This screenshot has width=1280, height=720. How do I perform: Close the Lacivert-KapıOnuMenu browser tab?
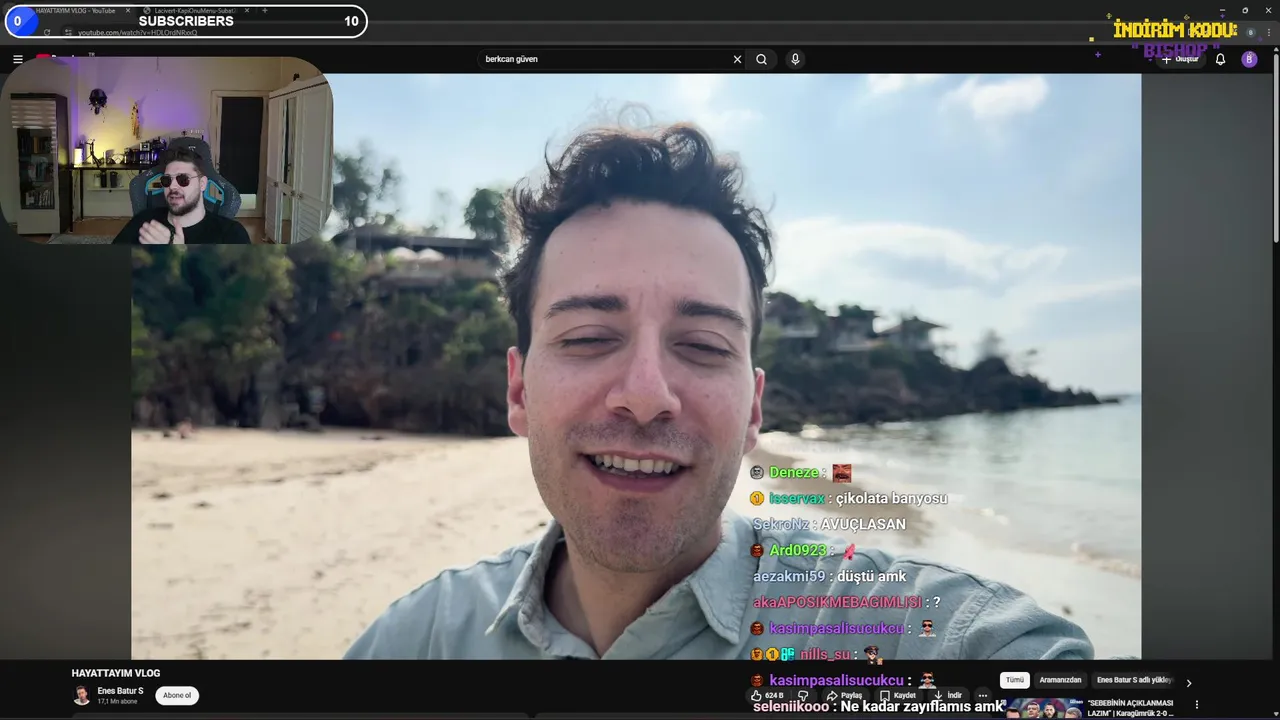[247, 10]
